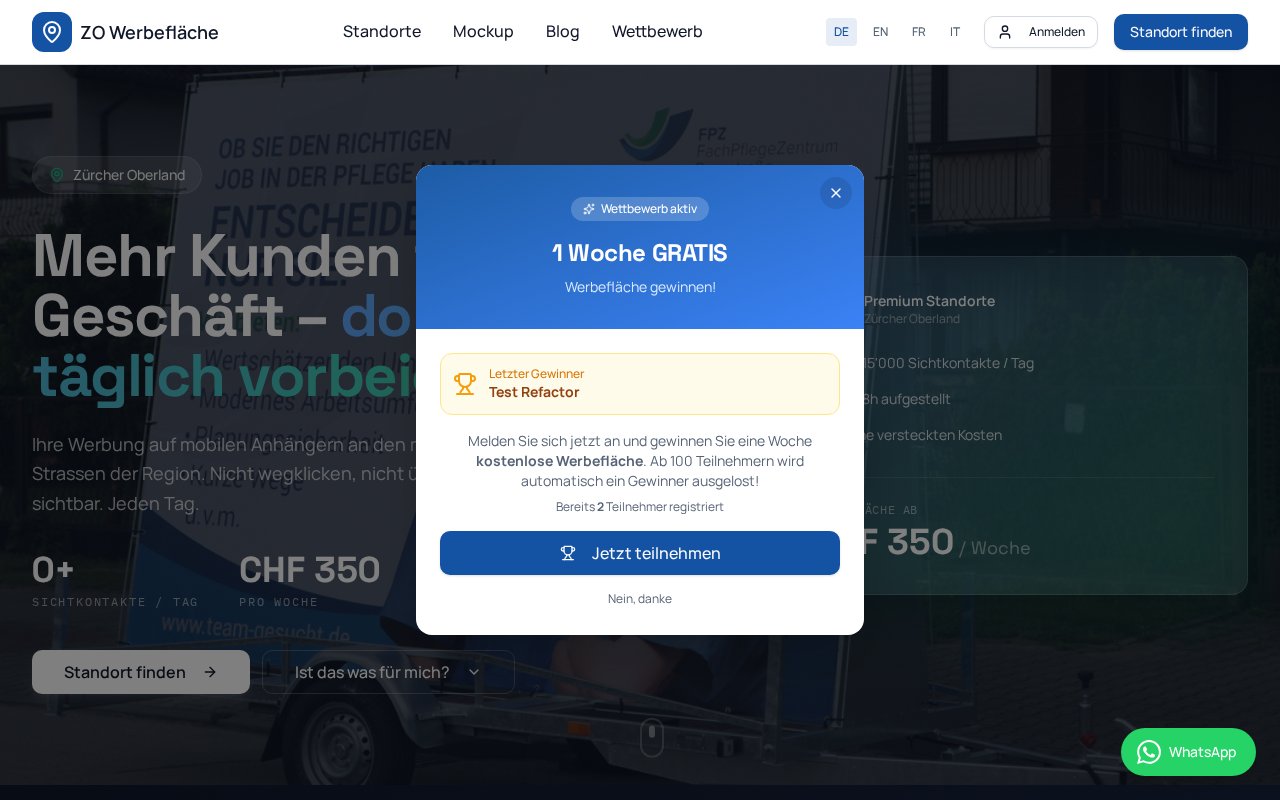
Task: Expand the 'Ist das was für mich?' dropdown
Action: pos(388,672)
